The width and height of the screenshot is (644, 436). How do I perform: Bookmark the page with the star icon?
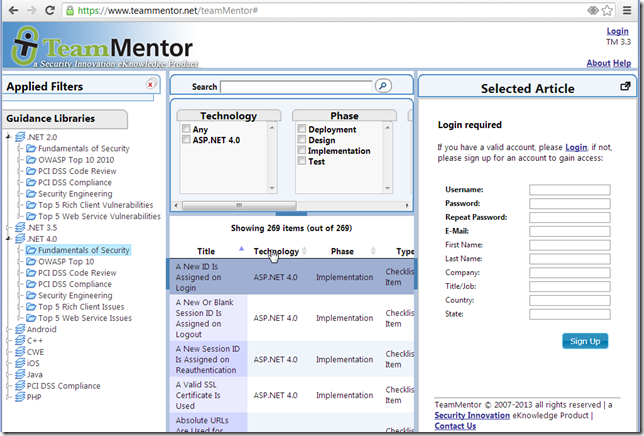click(x=607, y=10)
